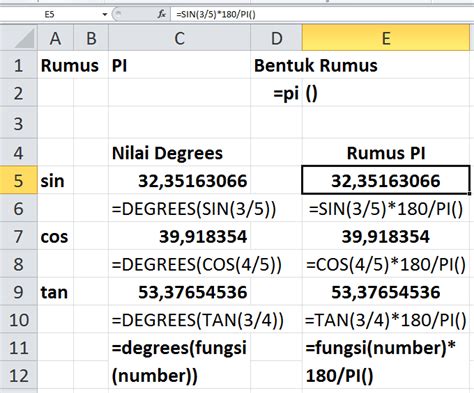Click the "180/PI()" cell in row 12
The width and height of the screenshot is (474, 393).
click(x=386, y=376)
